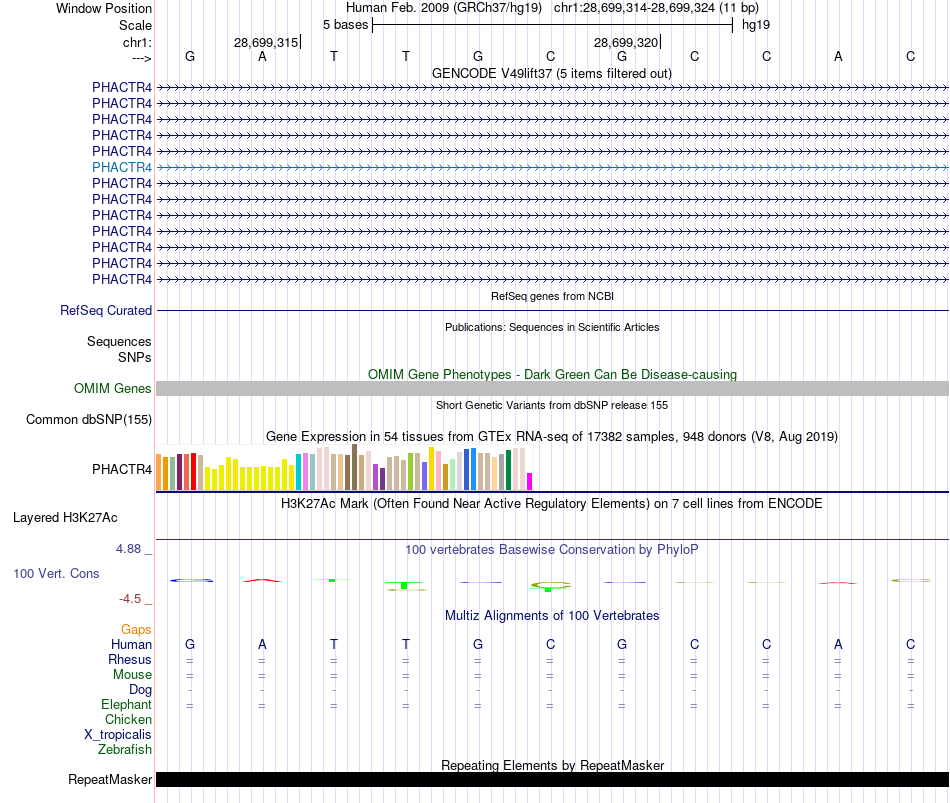
Task: Click the dark green bar in the GTEx chart
Action: [x=508, y=470]
